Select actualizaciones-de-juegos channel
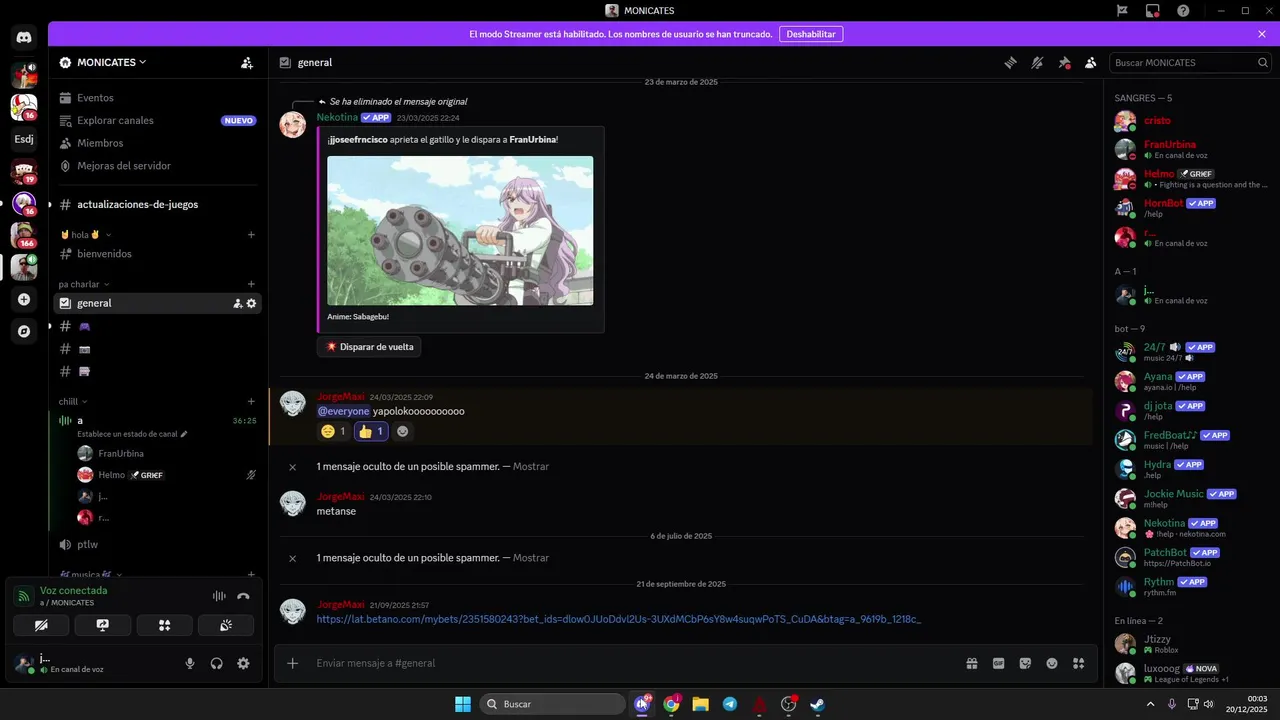1280x720 pixels. pyautogui.click(x=157, y=204)
